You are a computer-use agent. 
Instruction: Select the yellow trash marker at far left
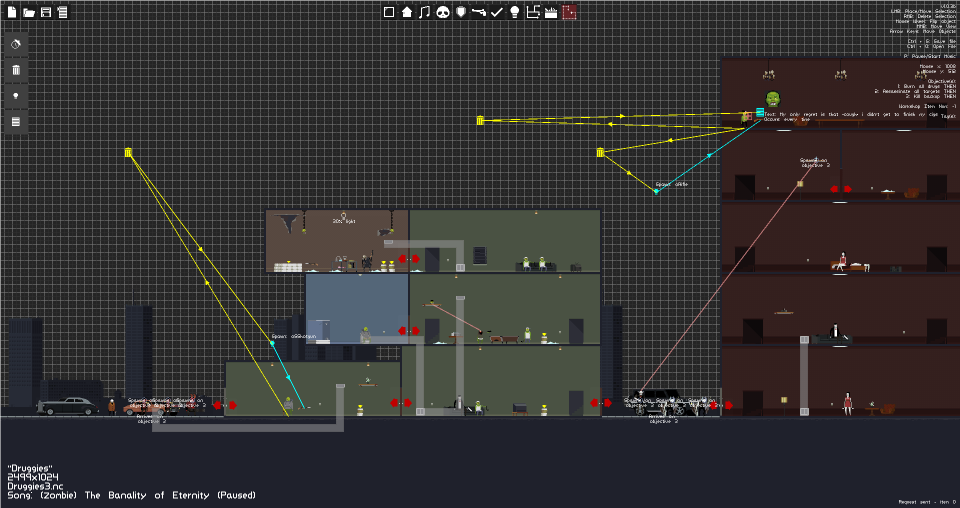129,152
